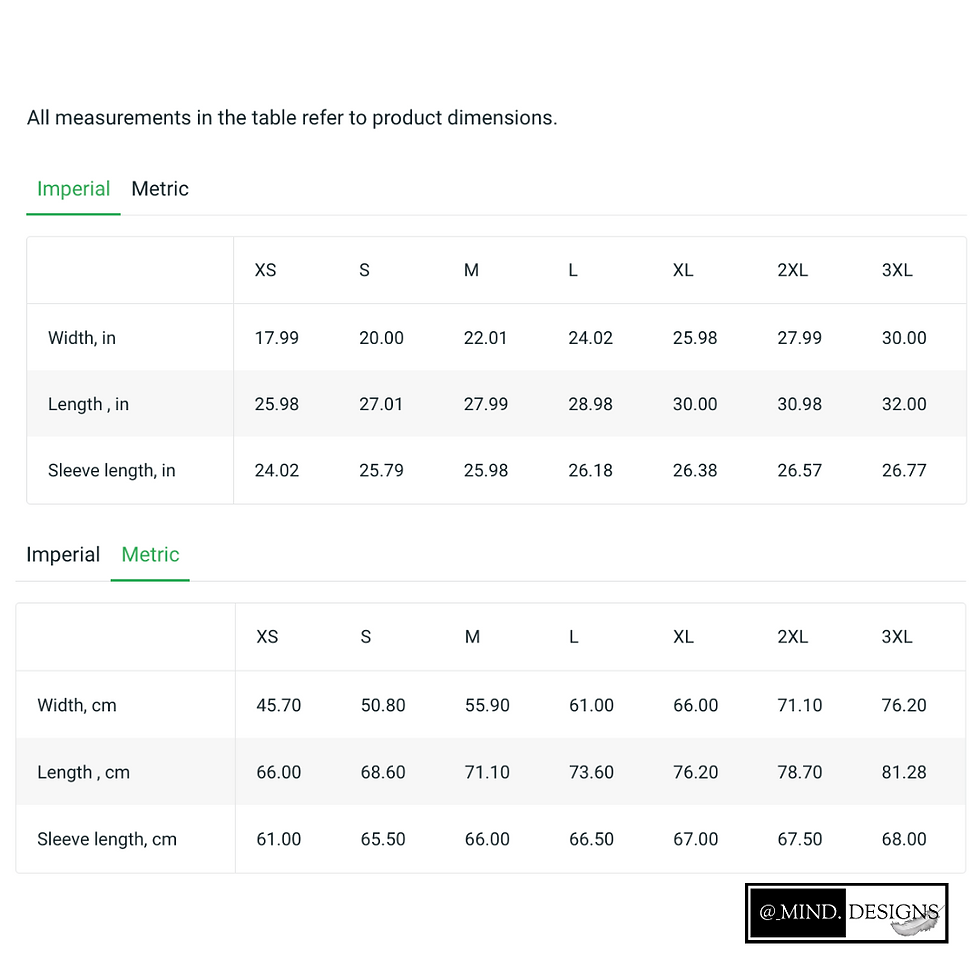Select L sleeve length value 26.18
980x980 pixels.
(591, 471)
